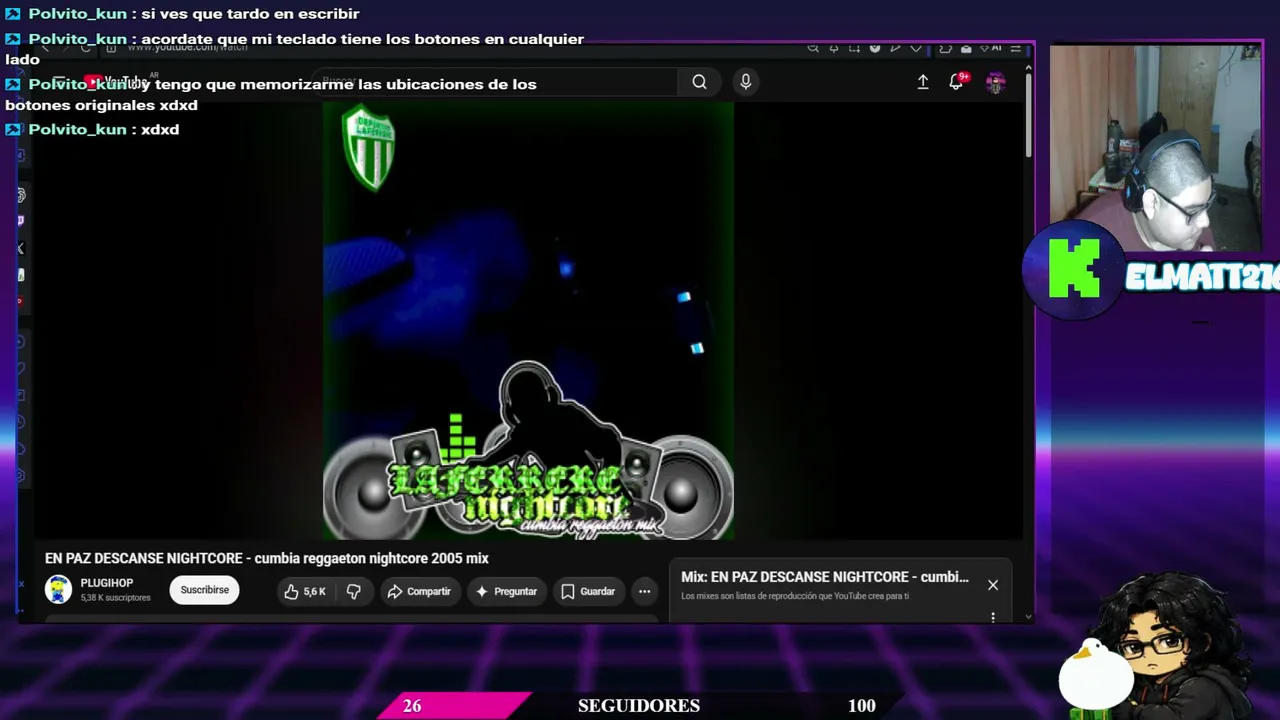Save the video with Guardar

588,591
